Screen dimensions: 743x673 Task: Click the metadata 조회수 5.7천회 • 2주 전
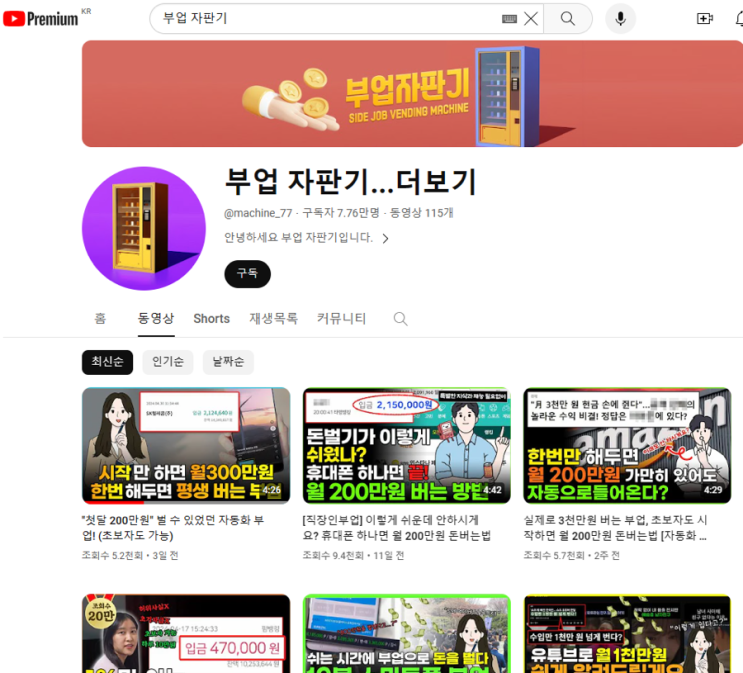pos(571,555)
